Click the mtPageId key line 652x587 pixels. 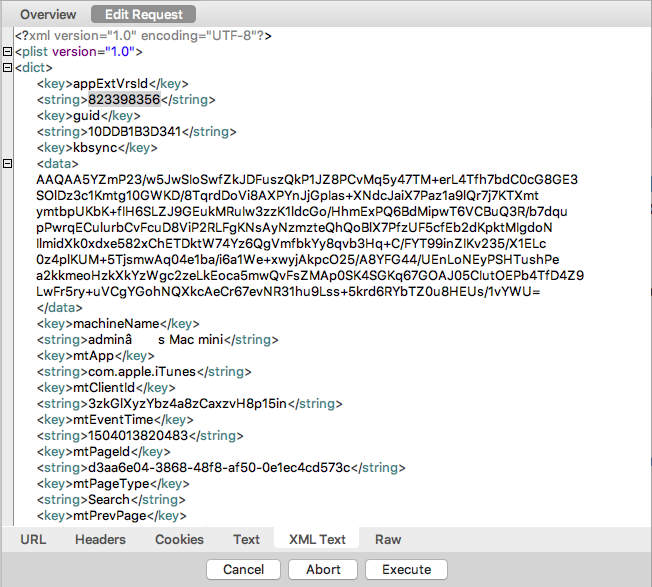[104, 451]
